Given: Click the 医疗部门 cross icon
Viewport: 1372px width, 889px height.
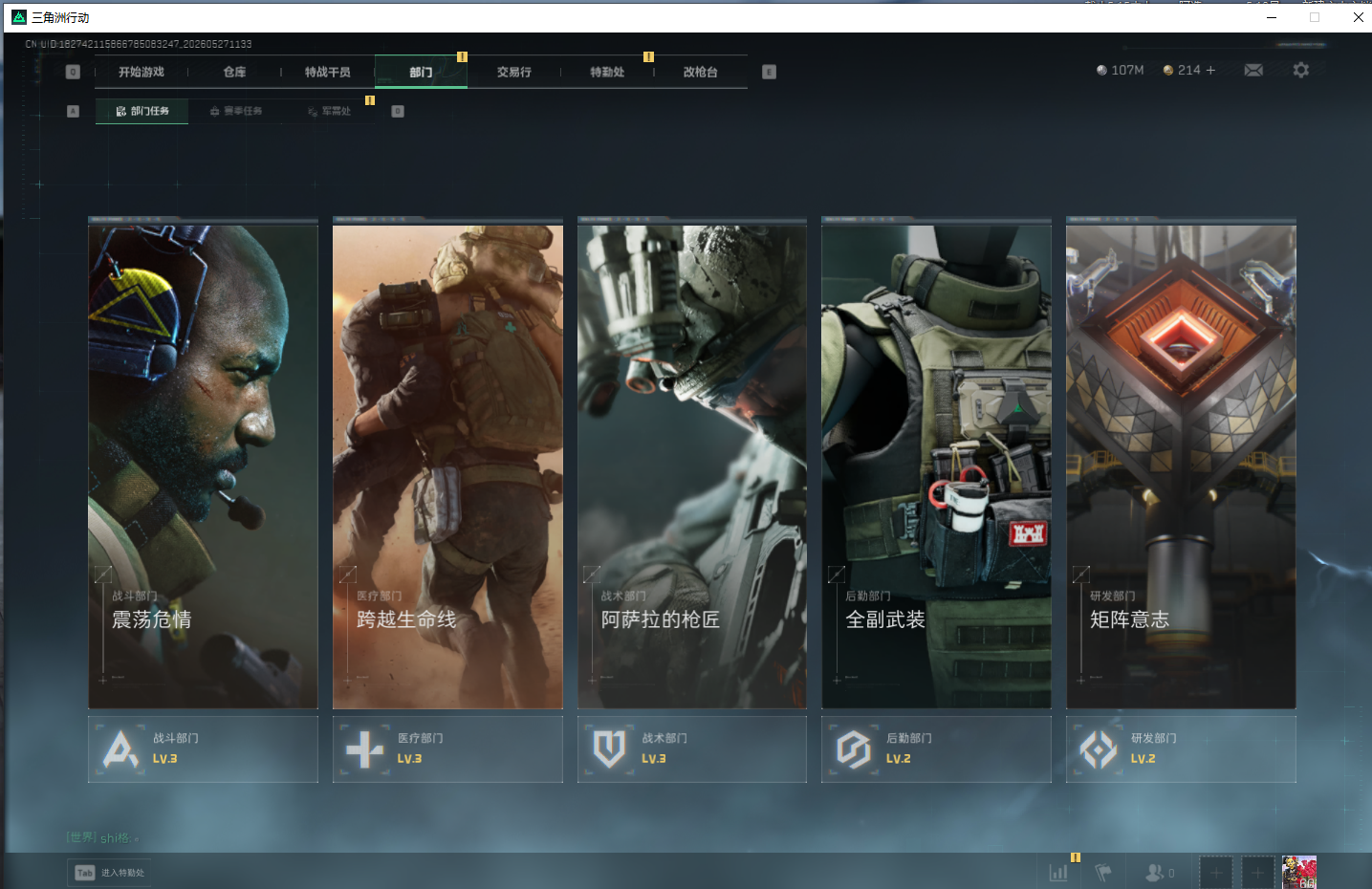Looking at the screenshot, I should pos(365,749).
